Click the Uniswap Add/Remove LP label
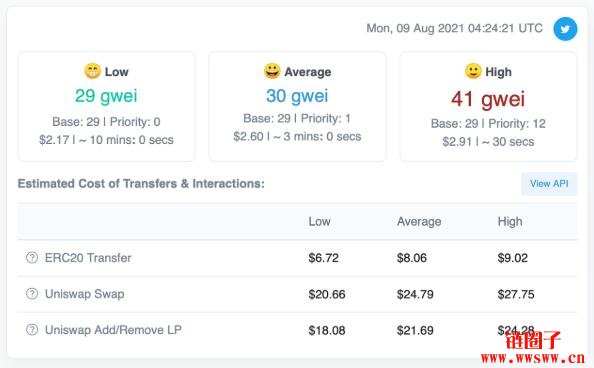This screenshot has height=368, width=594. coord(113,330)
